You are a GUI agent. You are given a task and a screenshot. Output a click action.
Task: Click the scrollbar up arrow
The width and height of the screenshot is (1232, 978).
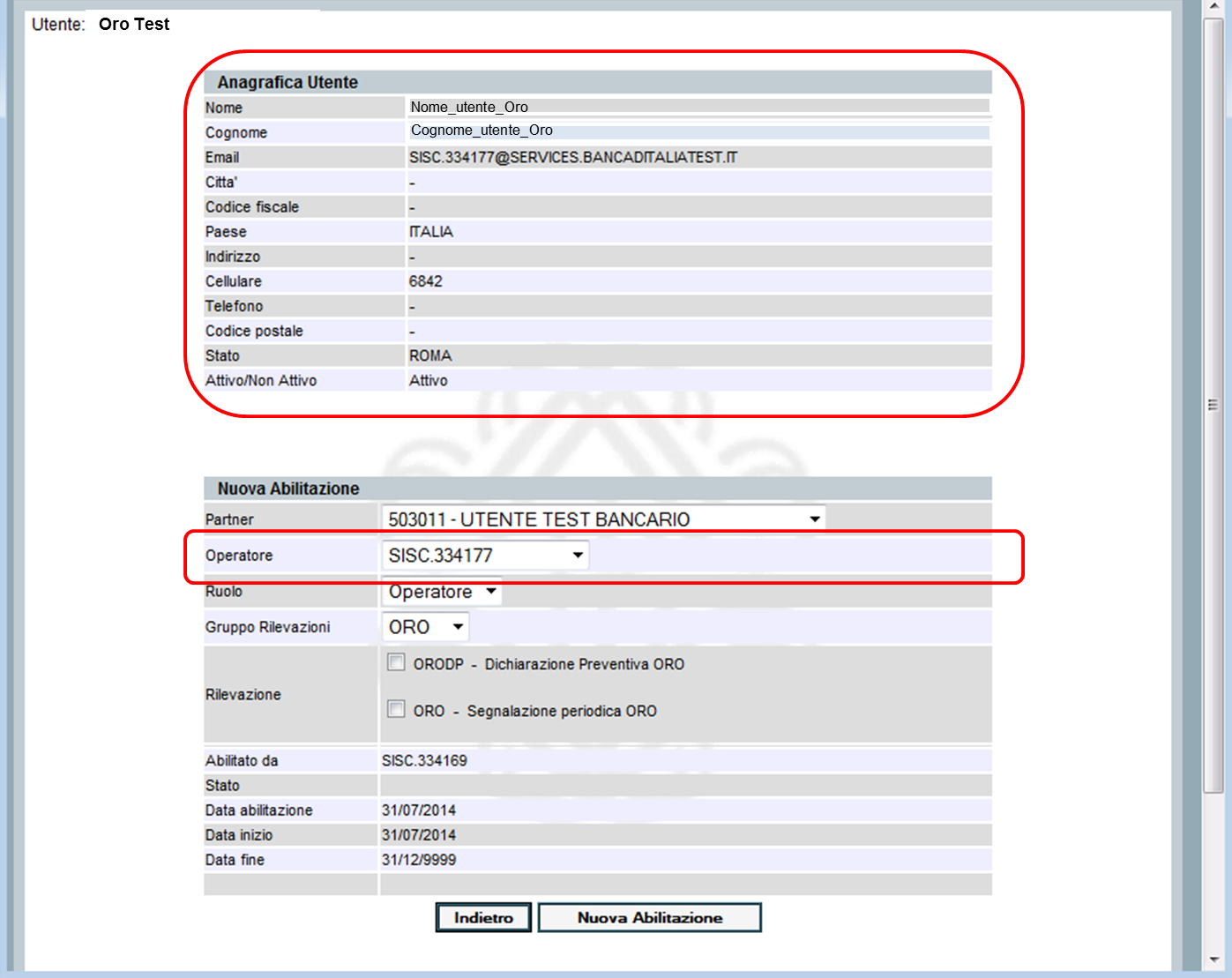1214,7
